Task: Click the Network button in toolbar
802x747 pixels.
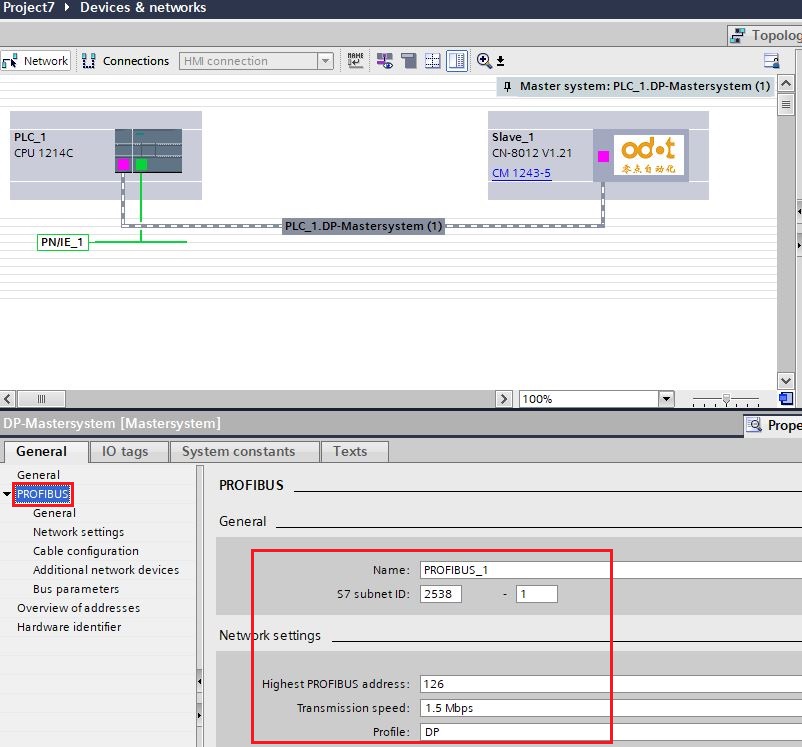Action: [36, 61]
